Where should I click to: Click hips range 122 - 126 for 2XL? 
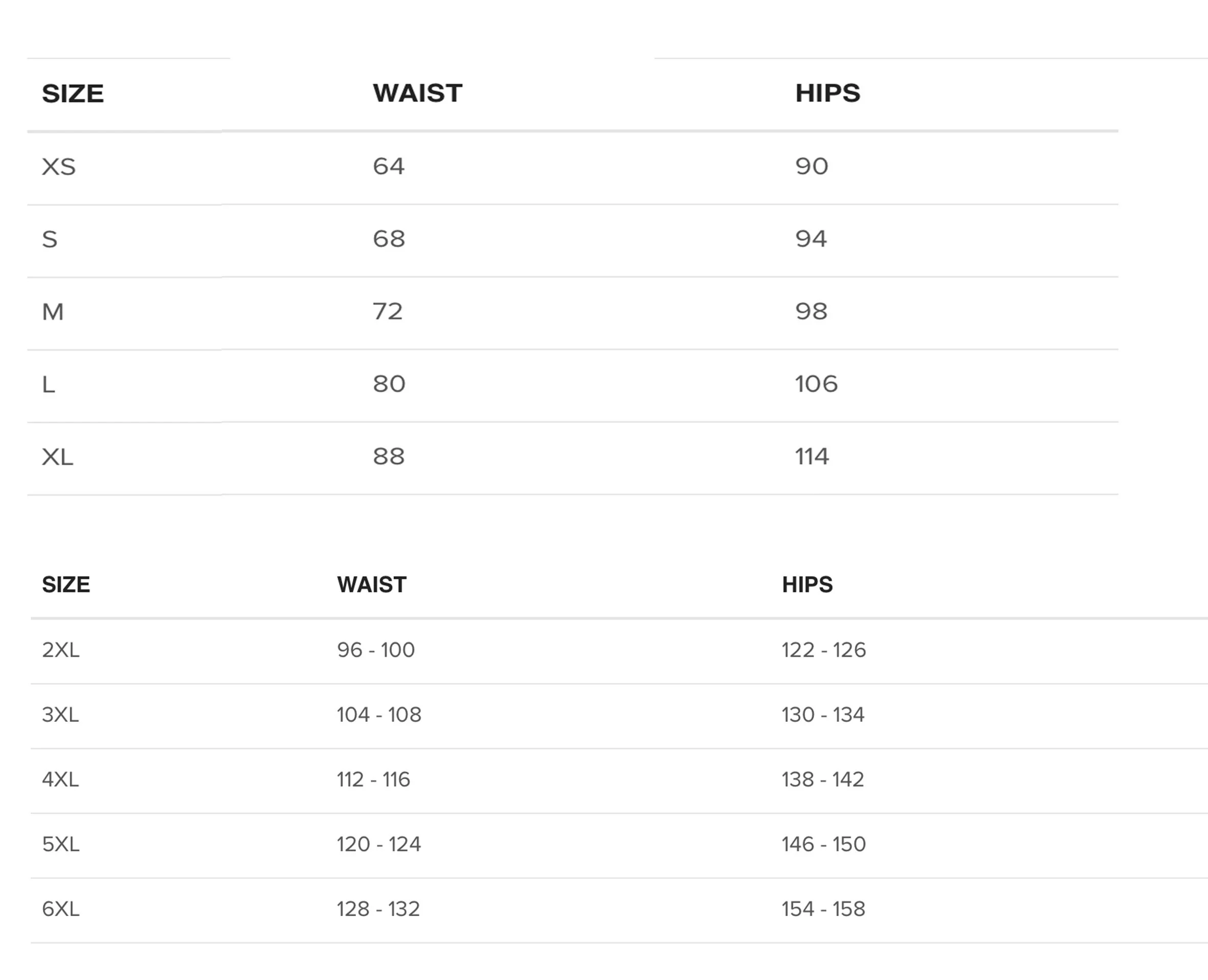(824, 650)
